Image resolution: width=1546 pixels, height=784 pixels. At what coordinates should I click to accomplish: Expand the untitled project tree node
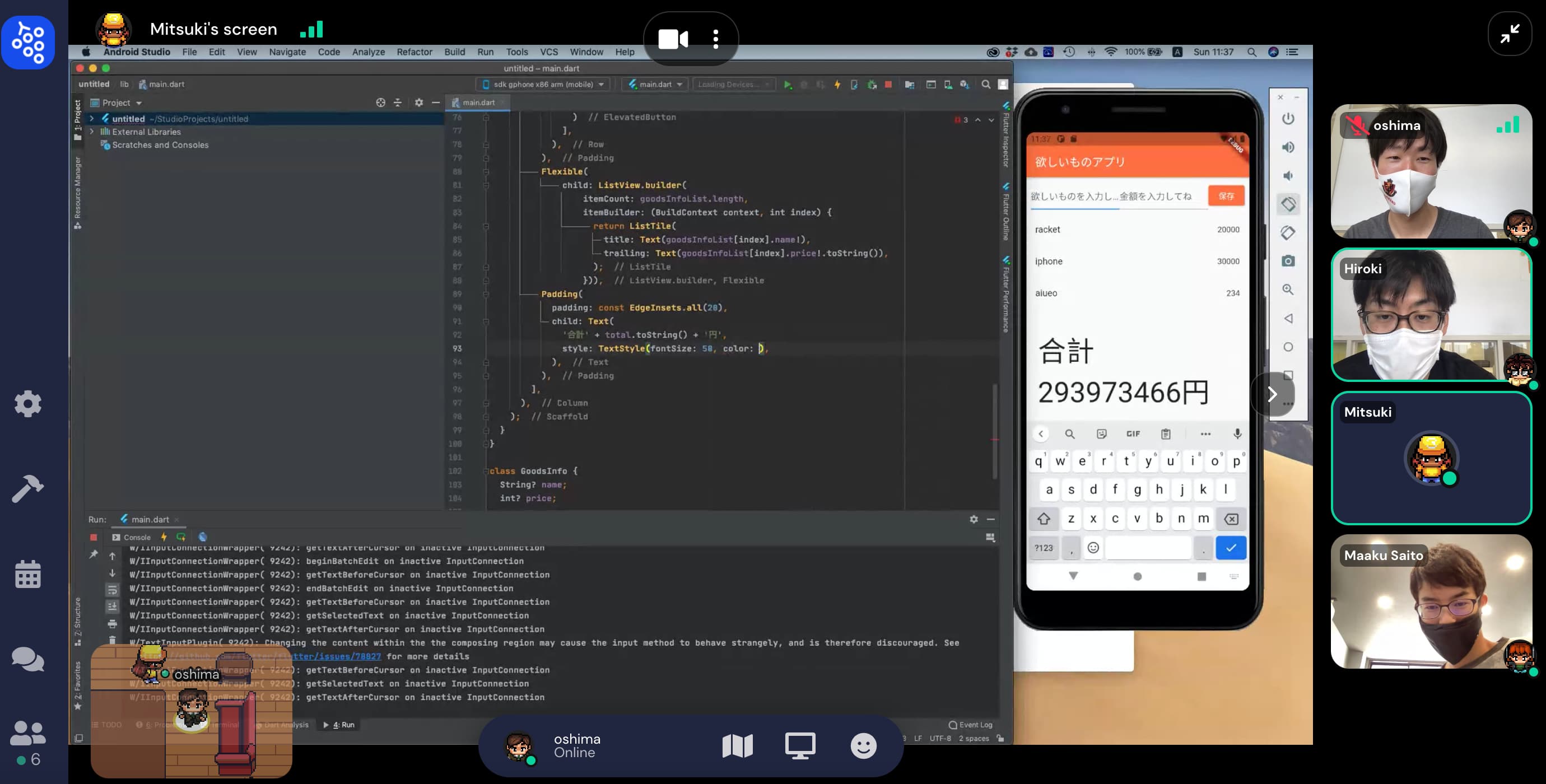(92, 119)
